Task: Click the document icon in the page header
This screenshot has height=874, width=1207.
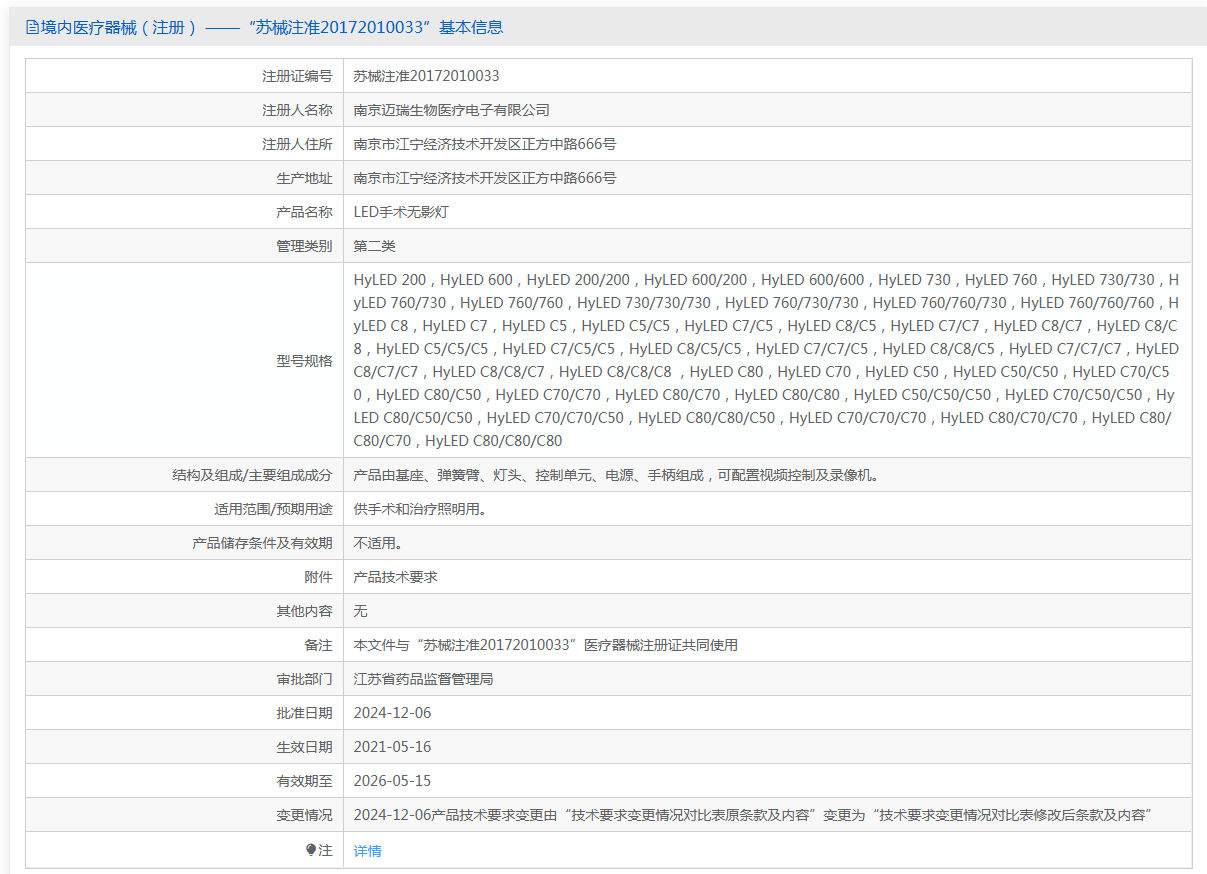Action: pyautogui.click(x=32, y=28)
